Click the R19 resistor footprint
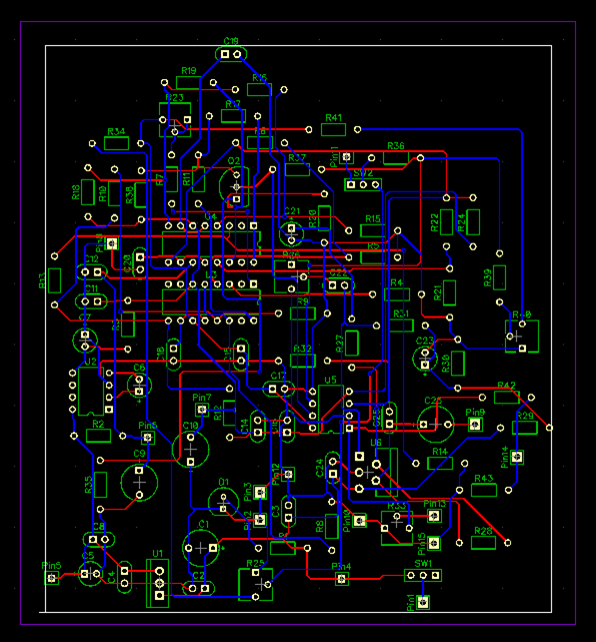 coord(189,83)
